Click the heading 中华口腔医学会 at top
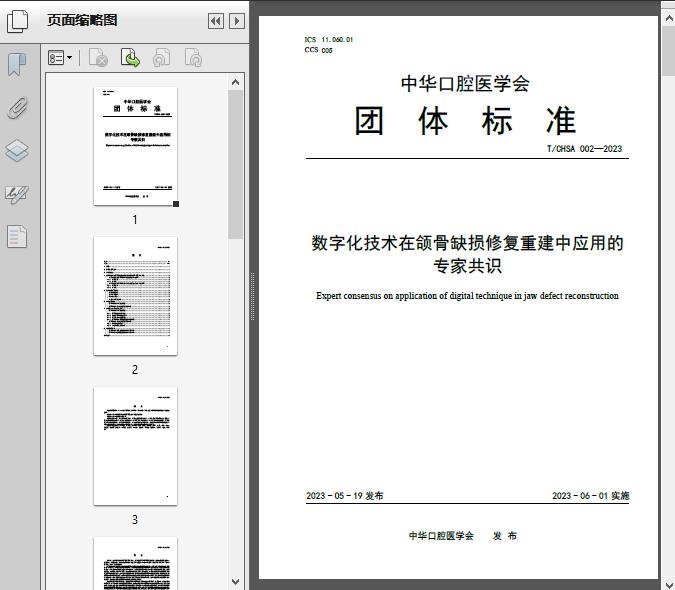 [x=465, y=83]
